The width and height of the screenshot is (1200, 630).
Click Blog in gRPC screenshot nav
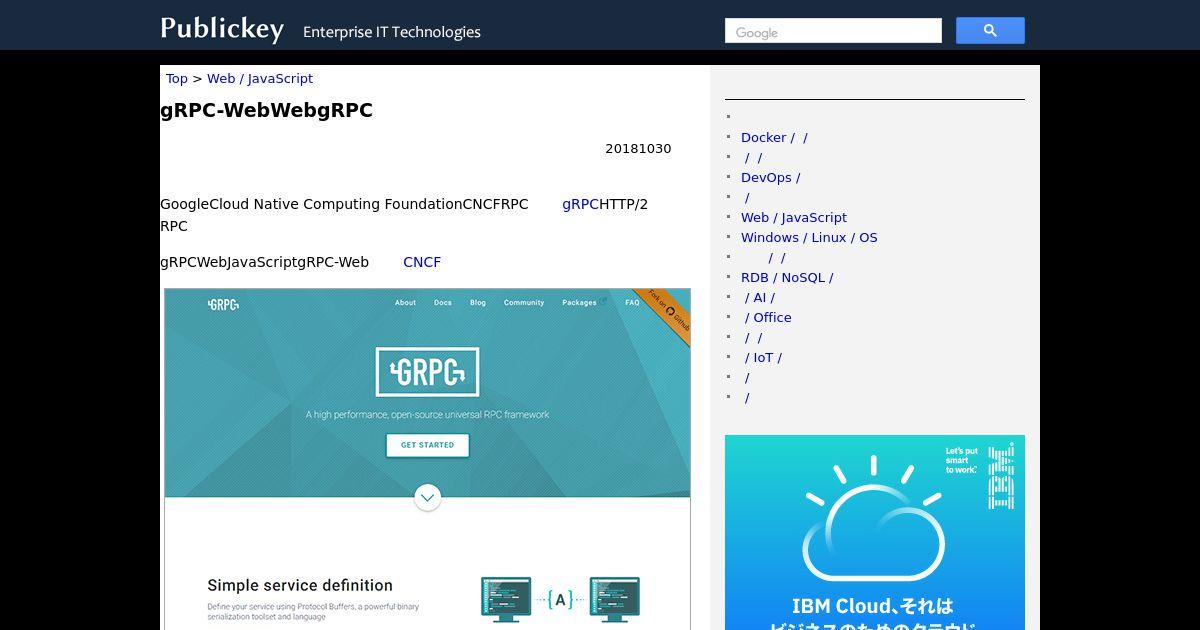478,303
